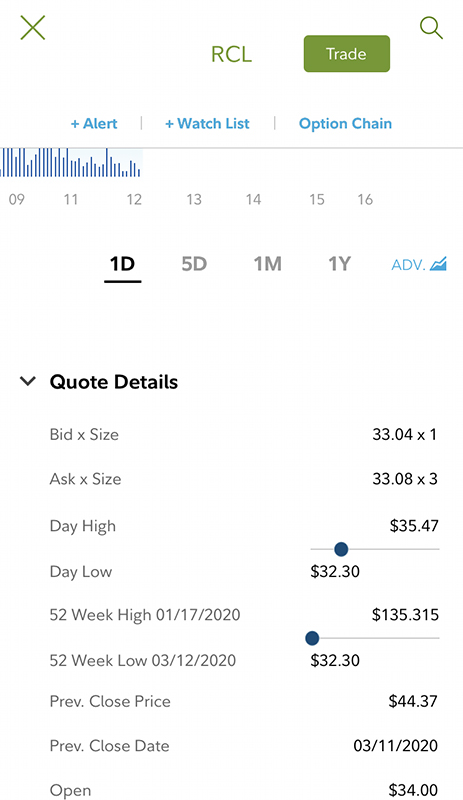
Task: Click the day range slider marker
Action: (341, 549)
